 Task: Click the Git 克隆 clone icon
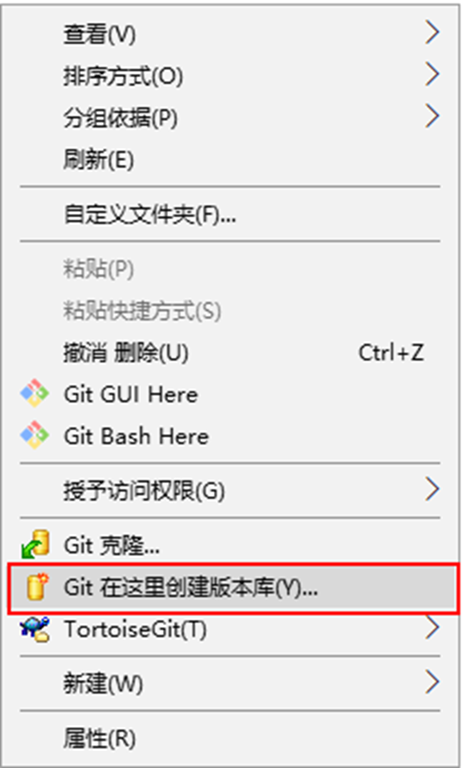pos(35,544)
